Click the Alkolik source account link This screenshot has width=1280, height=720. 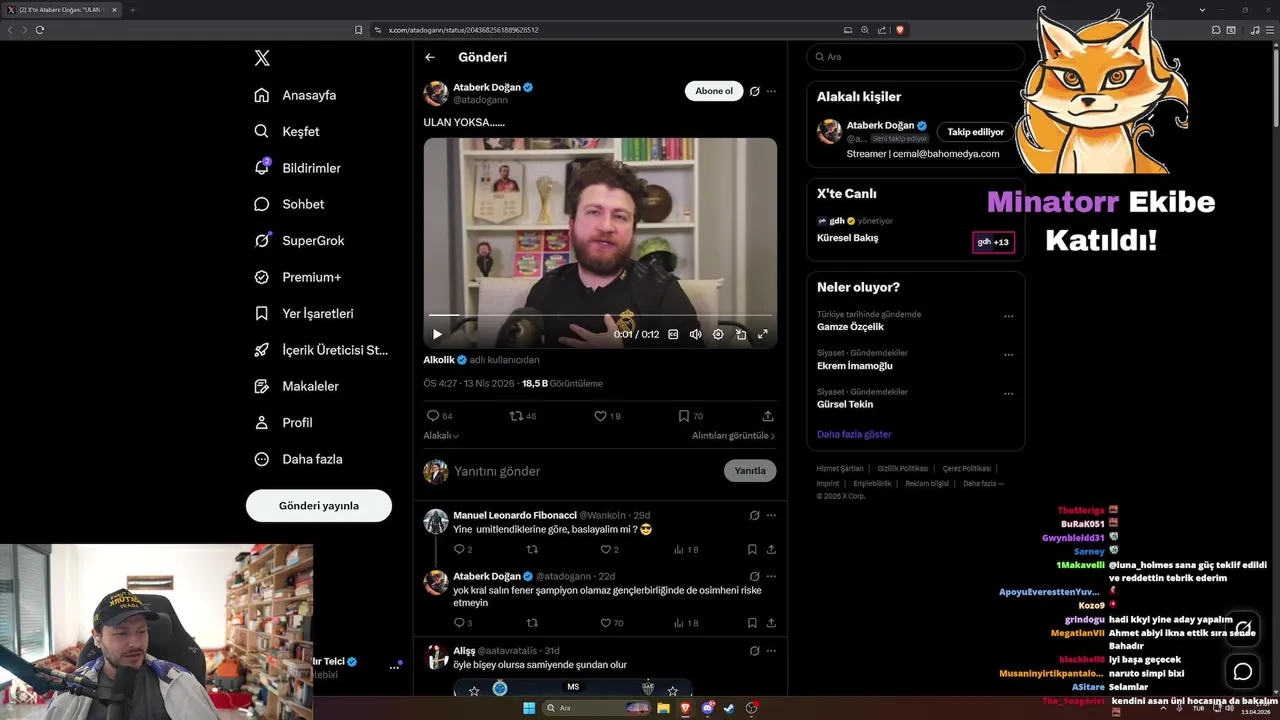pyautogui.click(x=439, y=359)
